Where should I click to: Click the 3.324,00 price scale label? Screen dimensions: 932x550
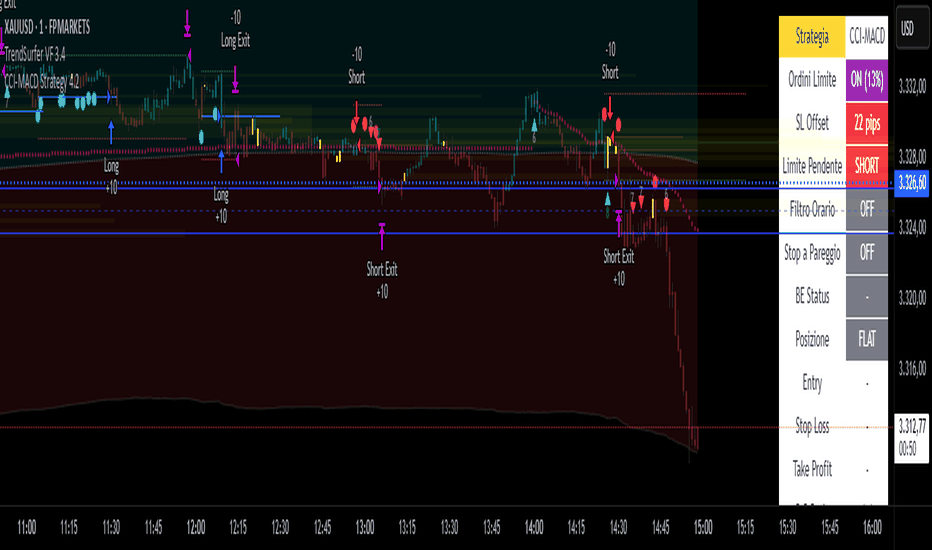[x=912, y=228]
